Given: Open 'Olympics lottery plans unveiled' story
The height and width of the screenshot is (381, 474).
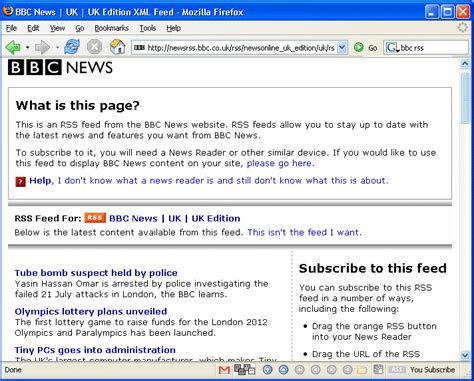Looking at the screenshot, I should (x=91, y=311).
